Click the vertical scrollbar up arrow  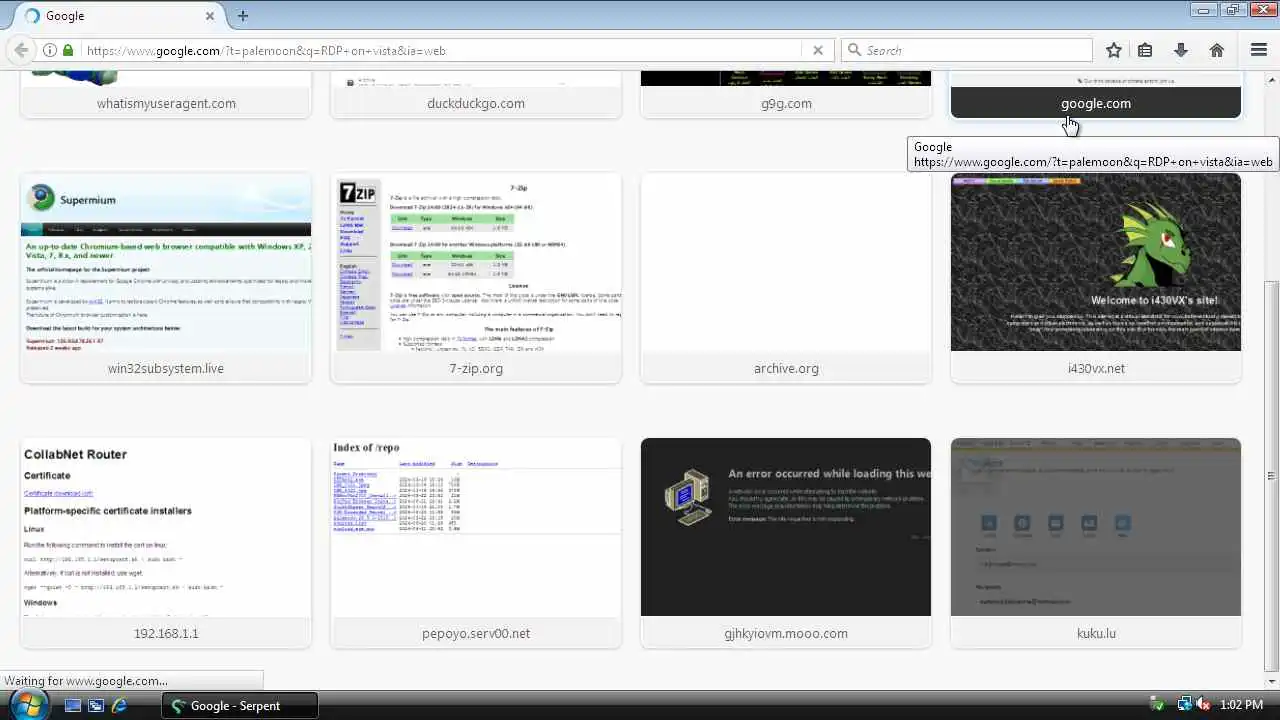1271,80
